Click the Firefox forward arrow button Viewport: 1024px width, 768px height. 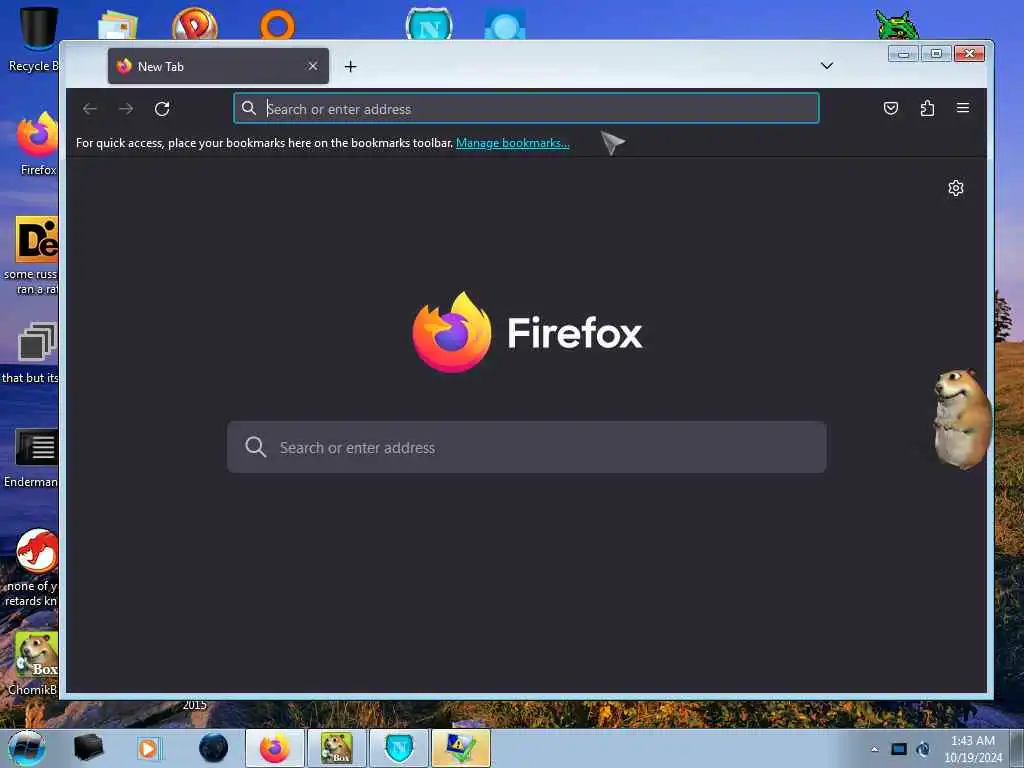tap(126, 108)
